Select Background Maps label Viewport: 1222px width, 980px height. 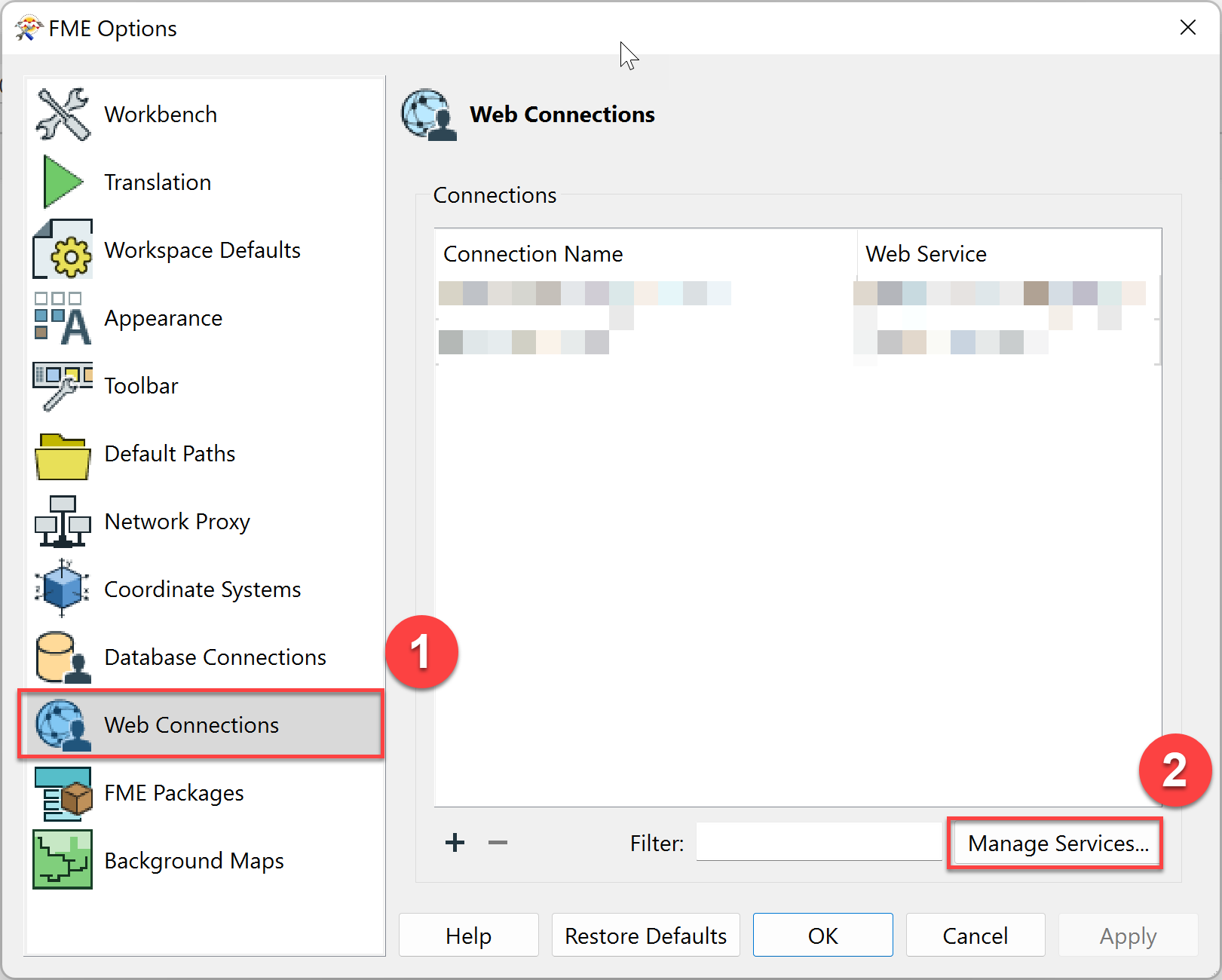[x=194, y=861]
